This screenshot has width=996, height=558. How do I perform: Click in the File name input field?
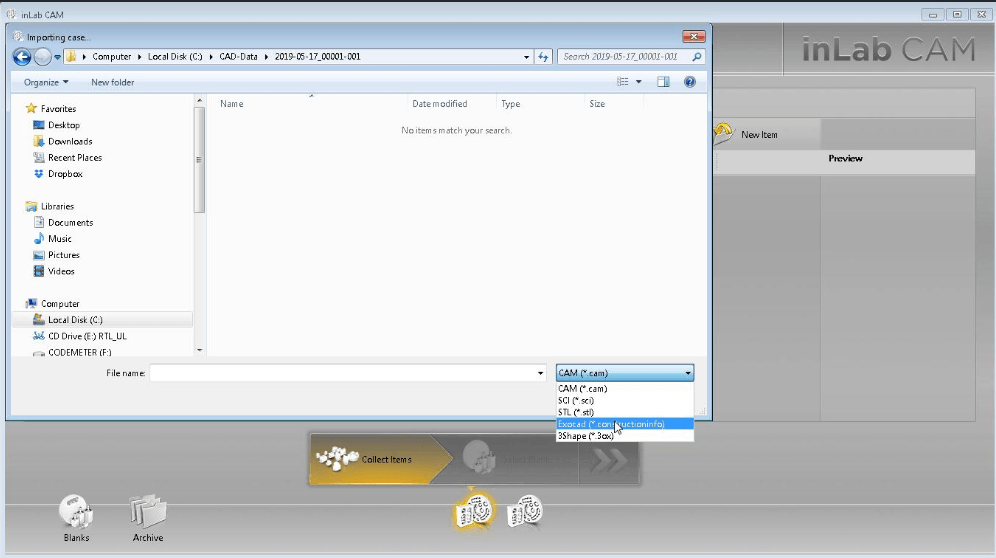pos(343,373)
